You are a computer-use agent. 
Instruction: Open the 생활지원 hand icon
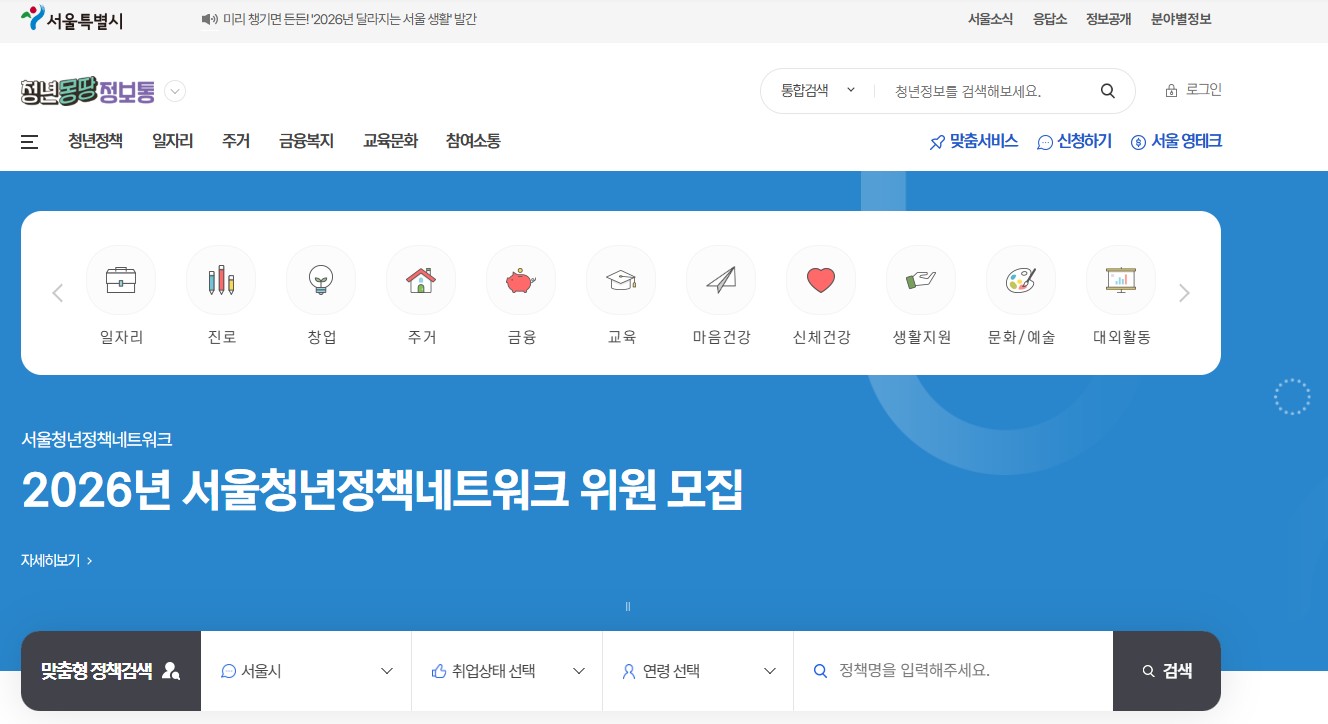(921, 280)
